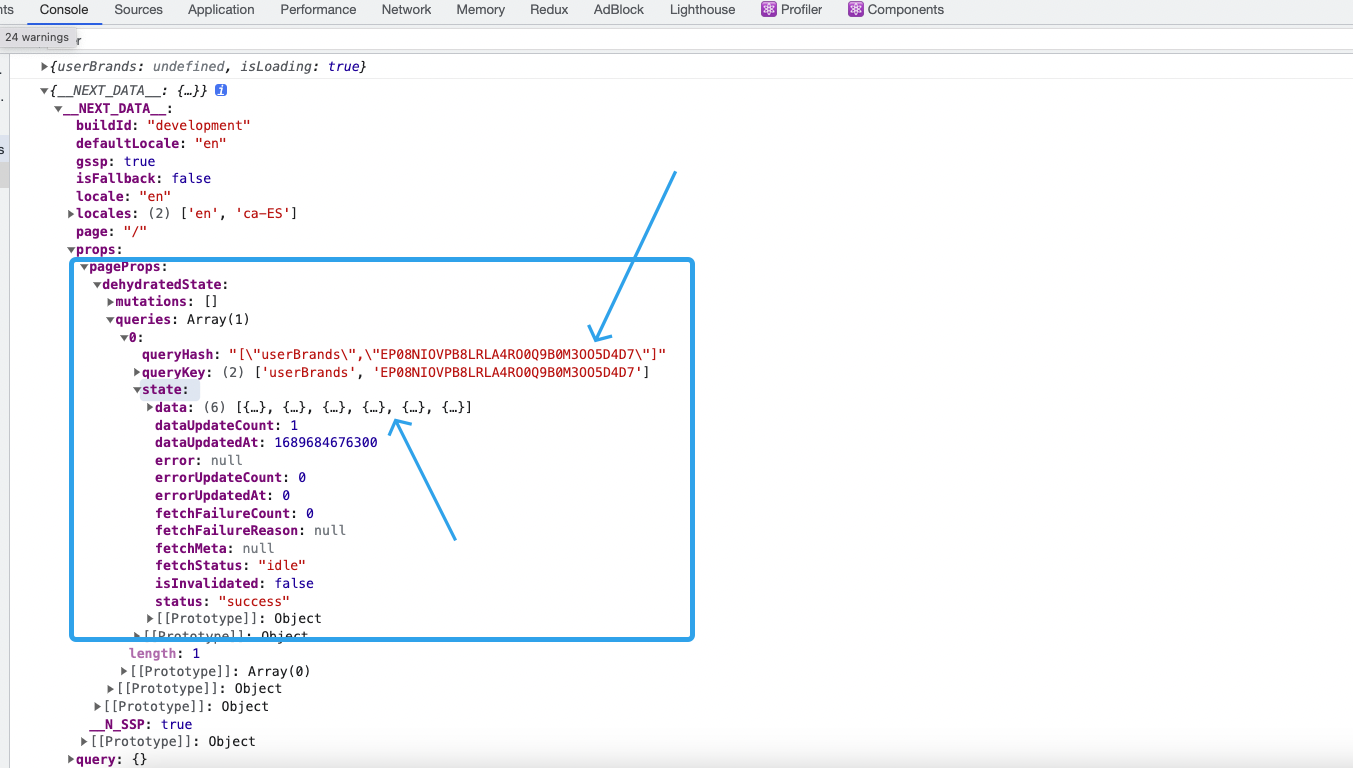The width and height of the screenshot is (1353, 768).
Task: Click the length: 1 line
Action: pyautogui.click(x=164, y=654)
